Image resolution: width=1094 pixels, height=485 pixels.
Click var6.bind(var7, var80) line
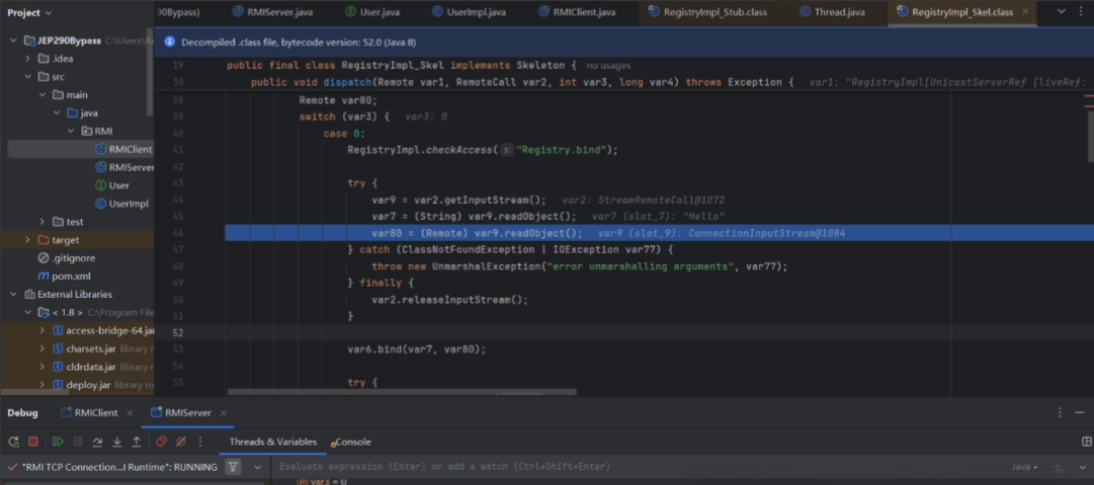click(417, 349)
